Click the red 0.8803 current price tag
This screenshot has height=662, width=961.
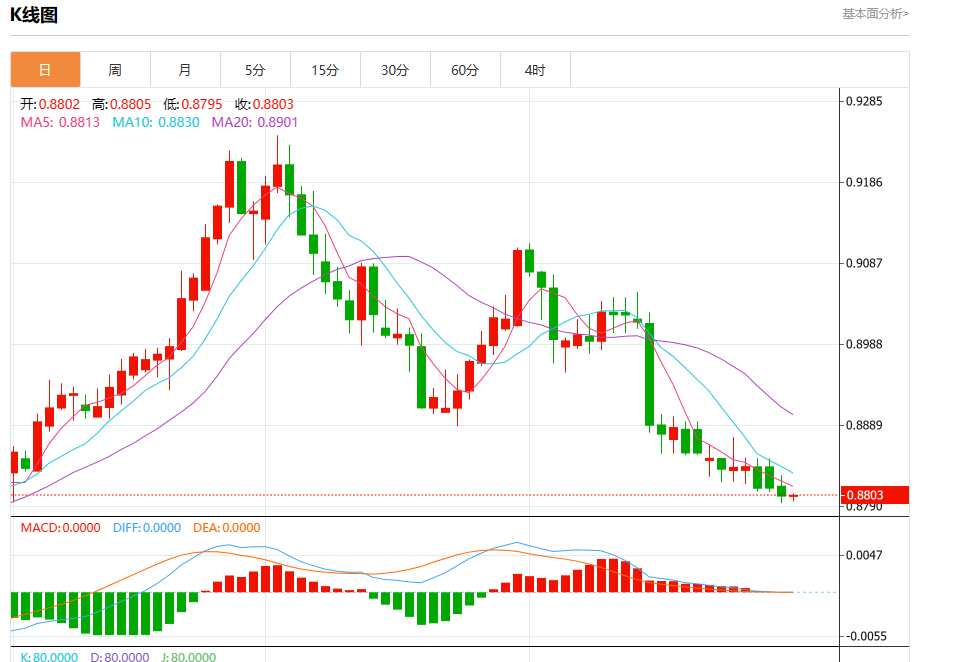pyautogui.click(x=875, y=495)
